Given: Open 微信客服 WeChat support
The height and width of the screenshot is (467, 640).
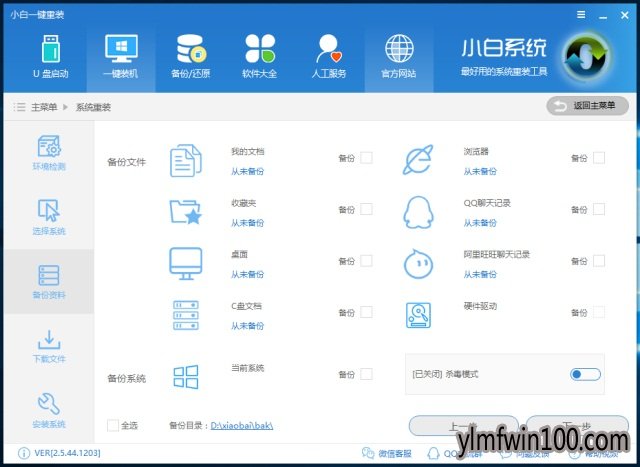Looking at the screenshot, I should coord(386,454).
